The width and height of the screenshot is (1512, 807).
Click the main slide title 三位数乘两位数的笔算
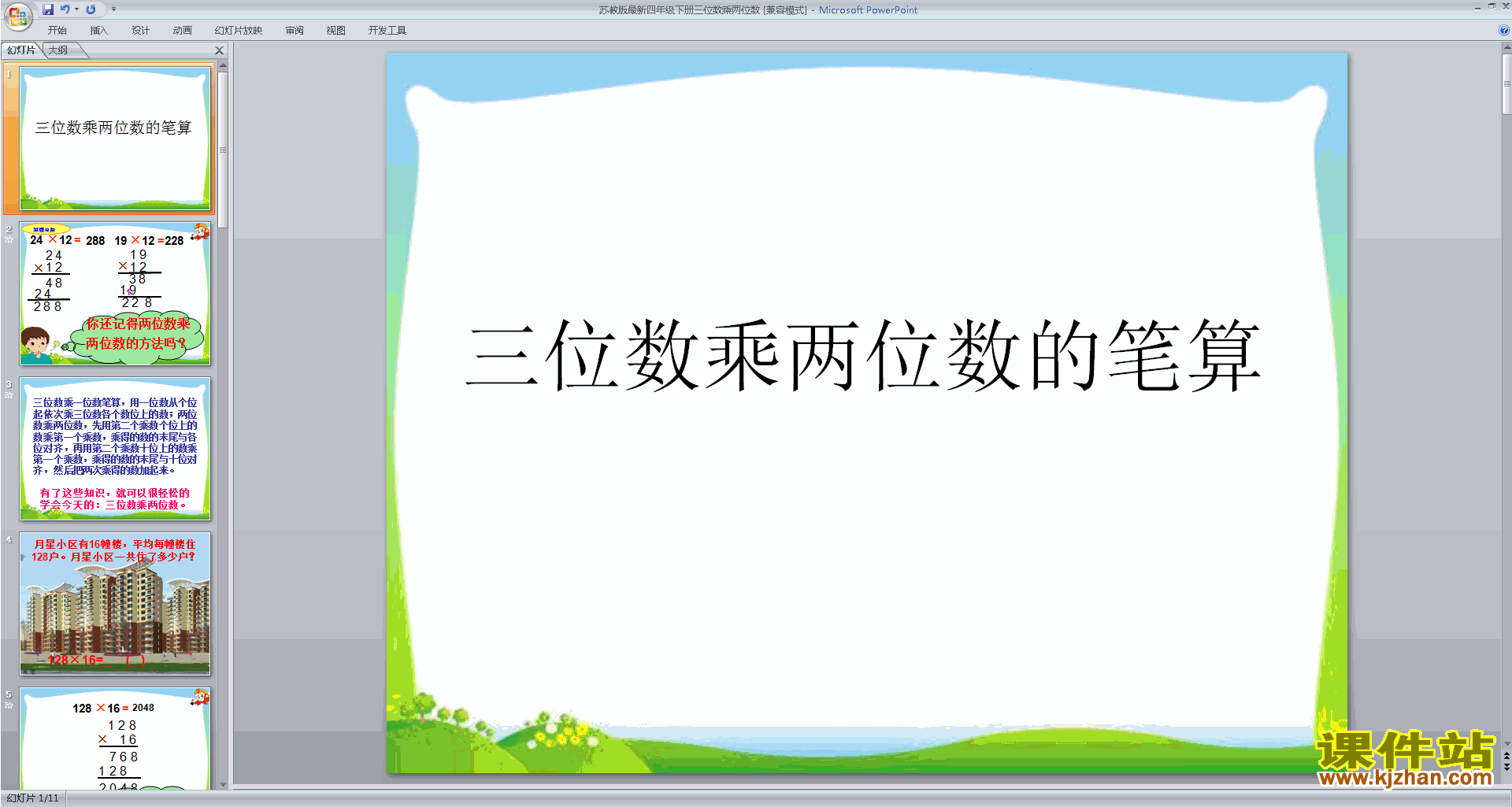[864, 355]
